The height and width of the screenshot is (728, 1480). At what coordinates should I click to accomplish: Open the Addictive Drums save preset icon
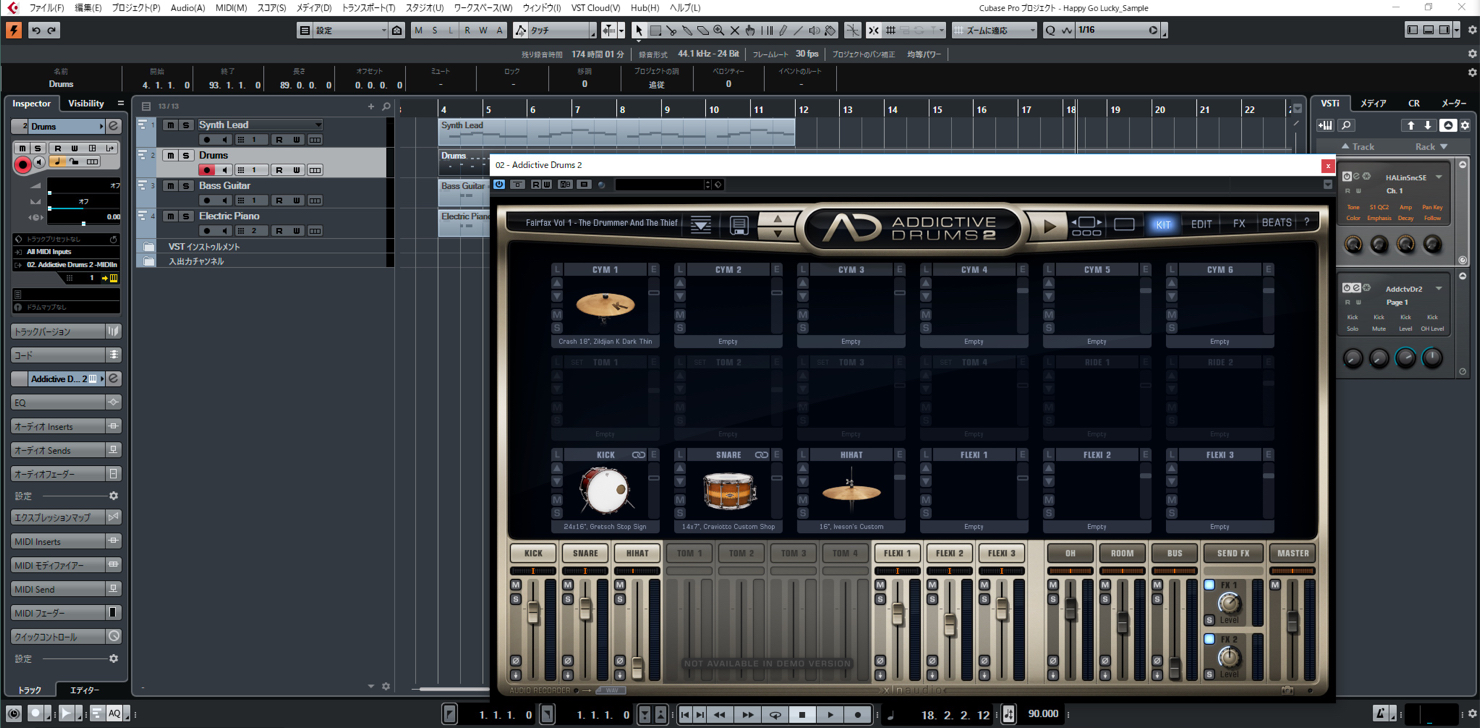[x=739, y=225]
